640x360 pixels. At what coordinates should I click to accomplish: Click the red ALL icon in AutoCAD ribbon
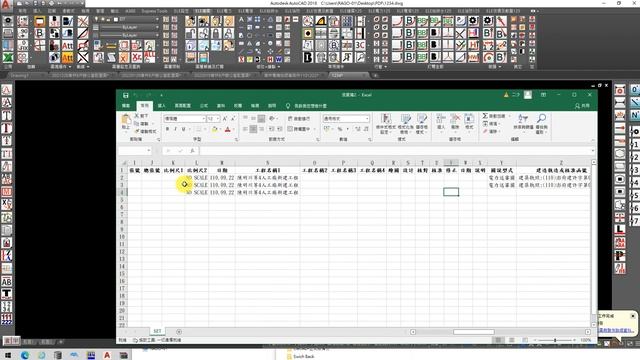click(149, 57)
